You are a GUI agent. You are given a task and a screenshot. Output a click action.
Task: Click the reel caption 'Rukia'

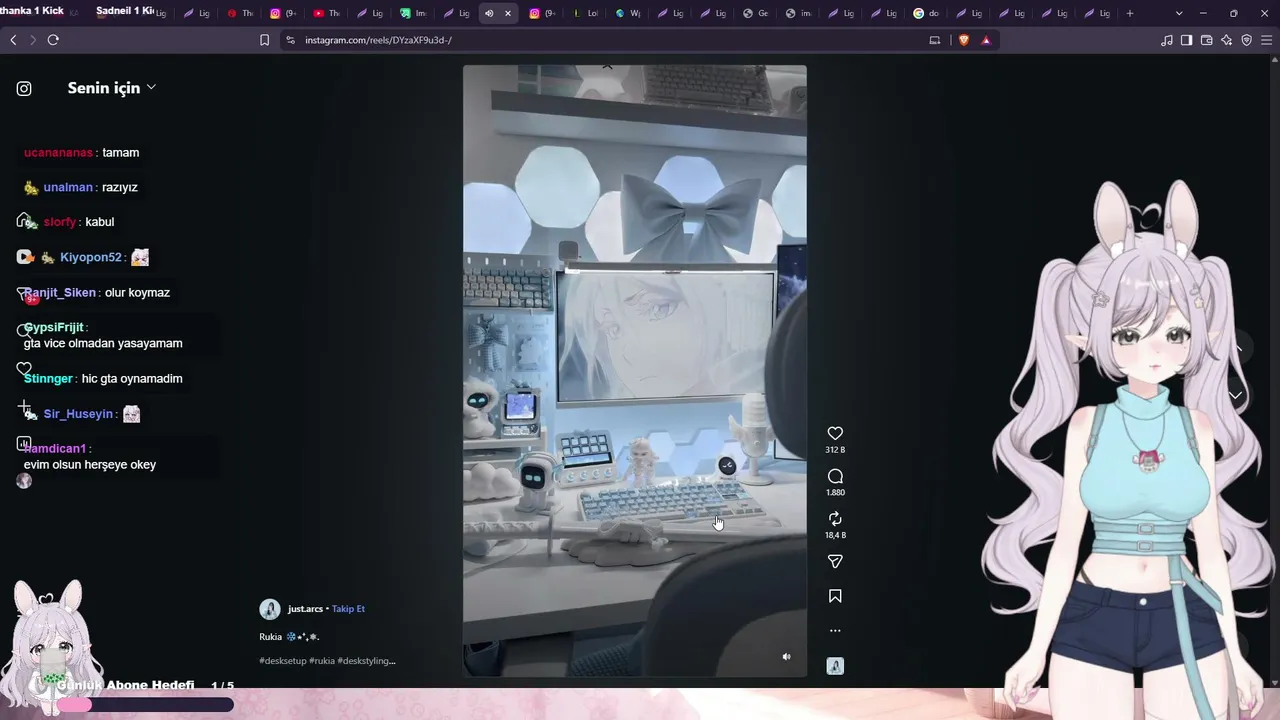(x=270, y=637)
